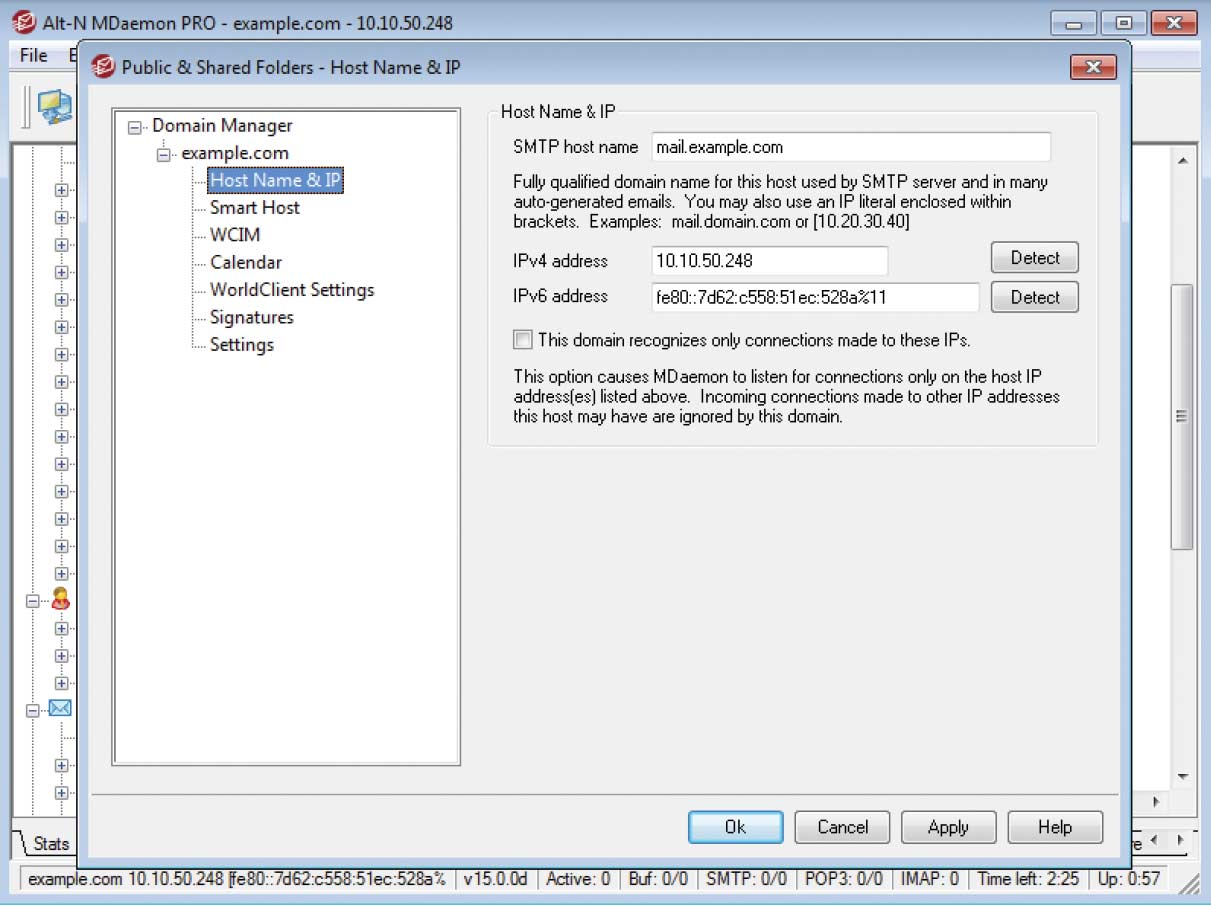Click the 'IPv4 address' label
This screenshot has height=906, width=1211.
[560, 260]
